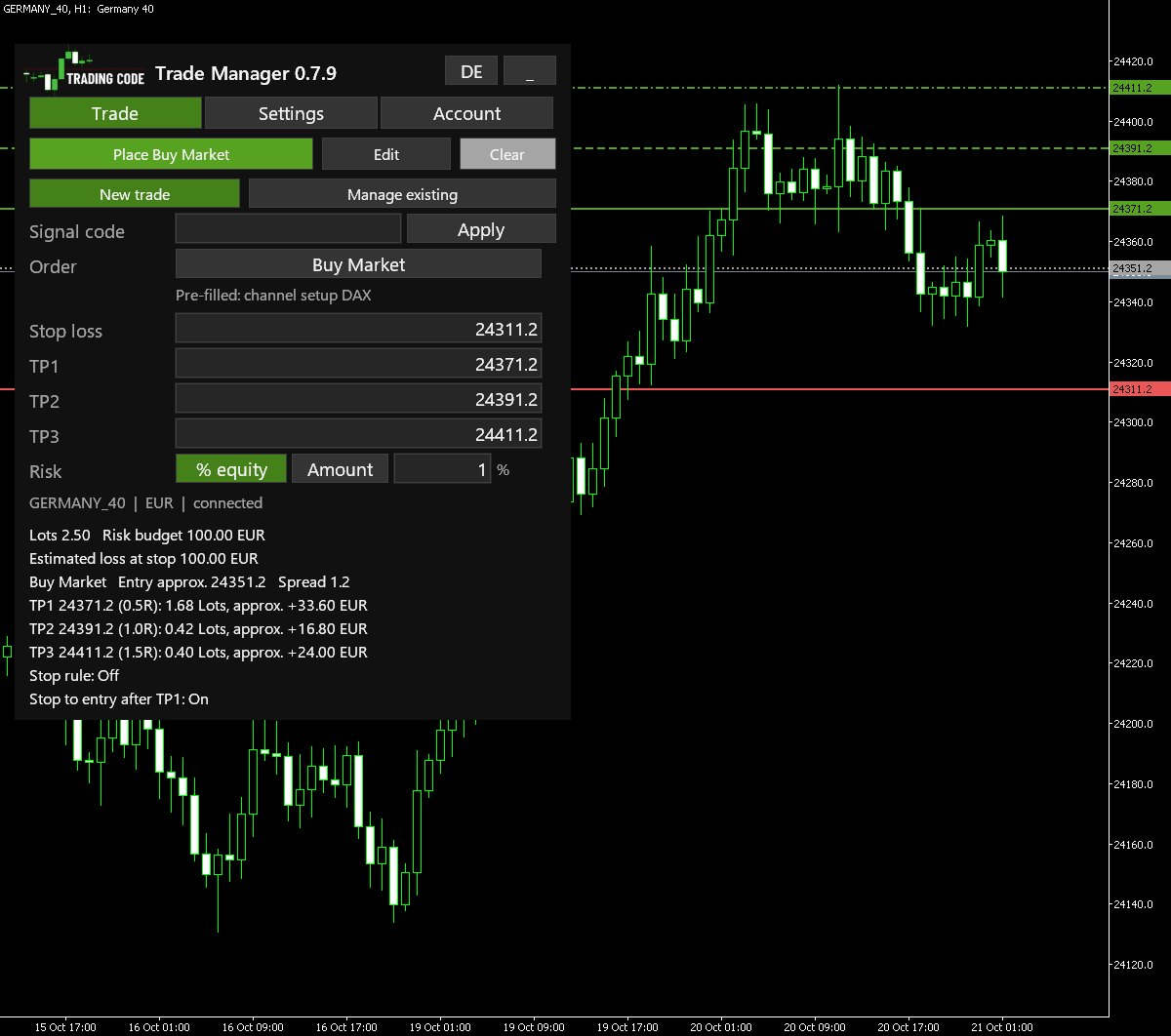Click the Edit button
The height and width of the screenshot is (1036, 1171).
pyautogui.click(x=386, y=154)
